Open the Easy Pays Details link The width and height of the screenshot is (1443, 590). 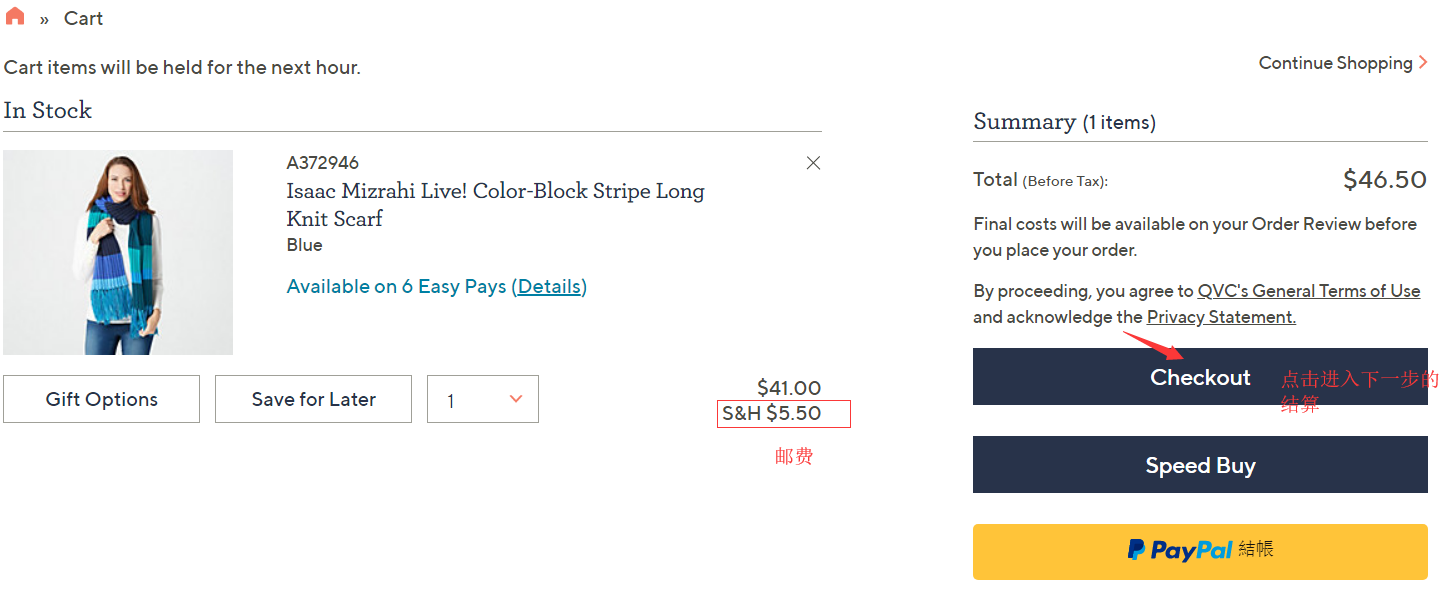[549, 287]
